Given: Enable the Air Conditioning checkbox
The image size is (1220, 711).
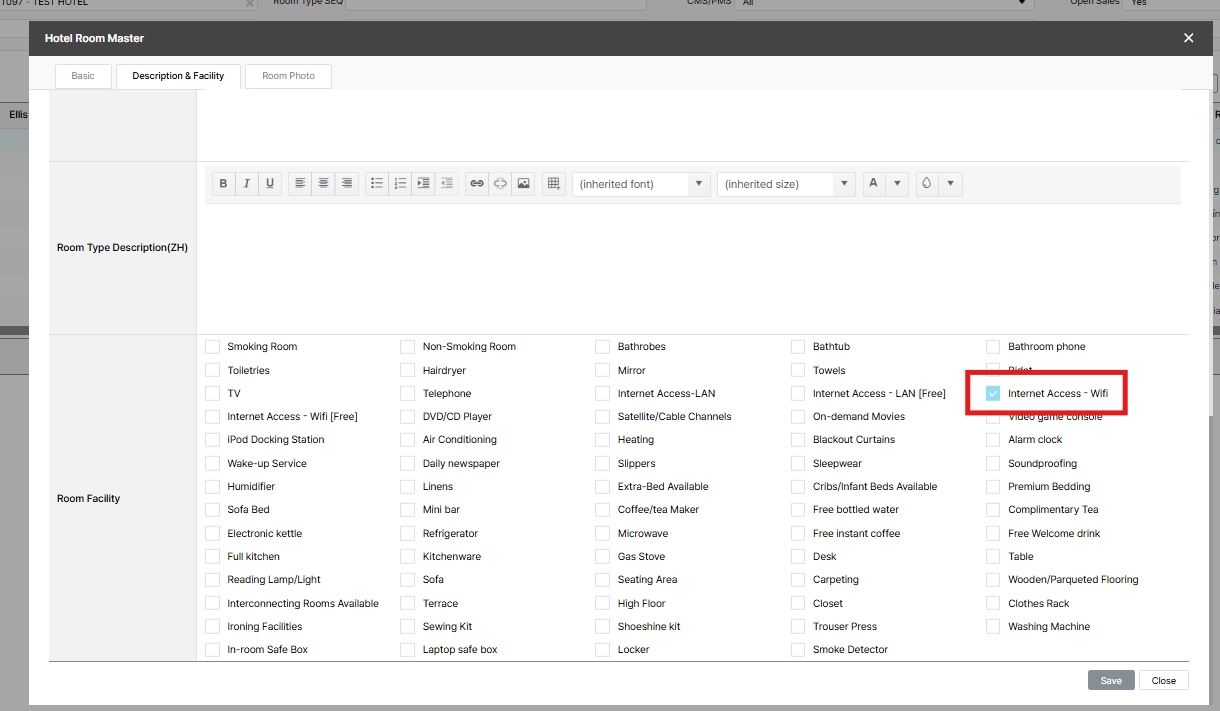Looking at the screenshot, I should coord(407,440).
